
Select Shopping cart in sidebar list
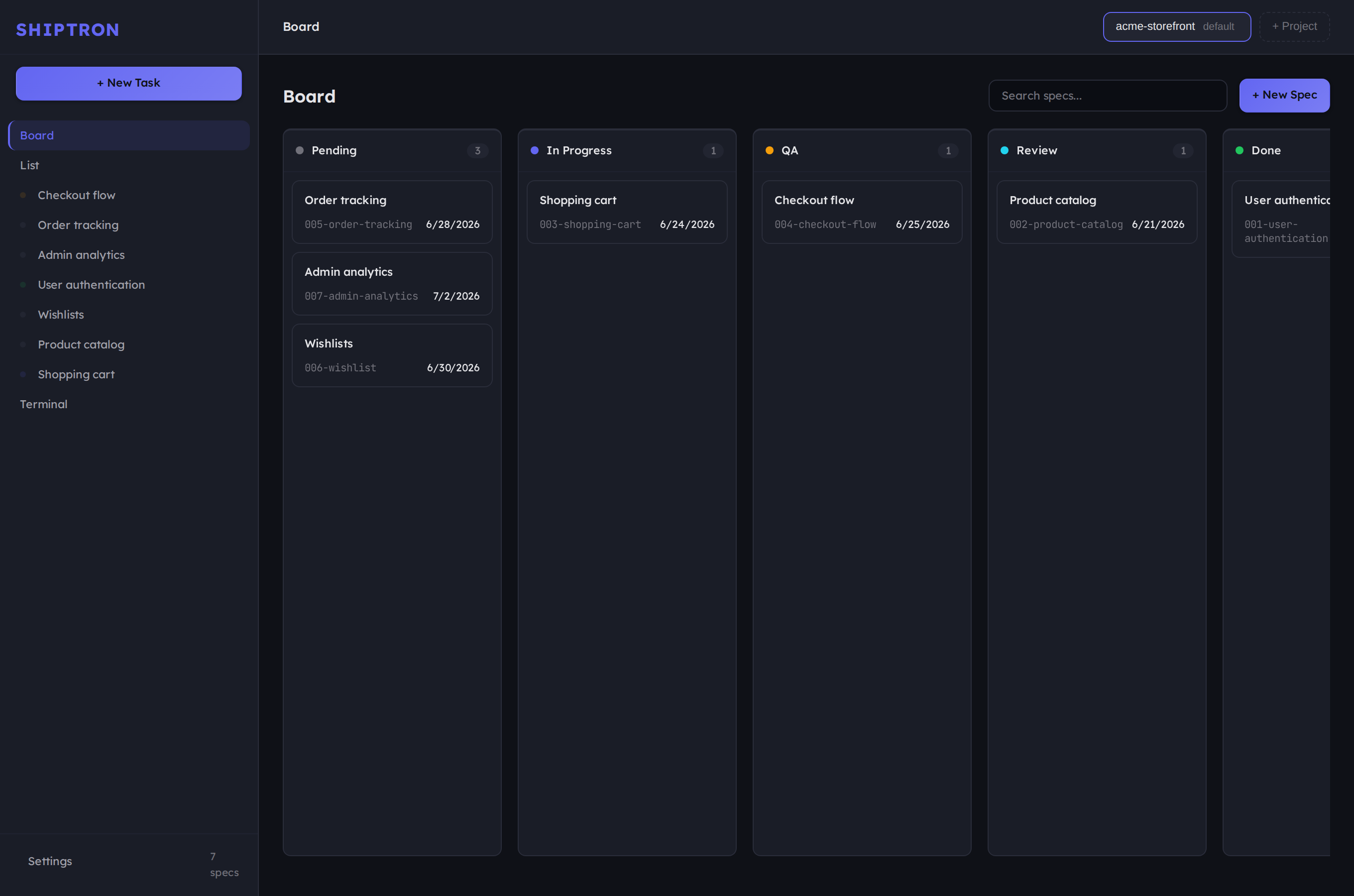pyautogui.click(x=129, y=374)
